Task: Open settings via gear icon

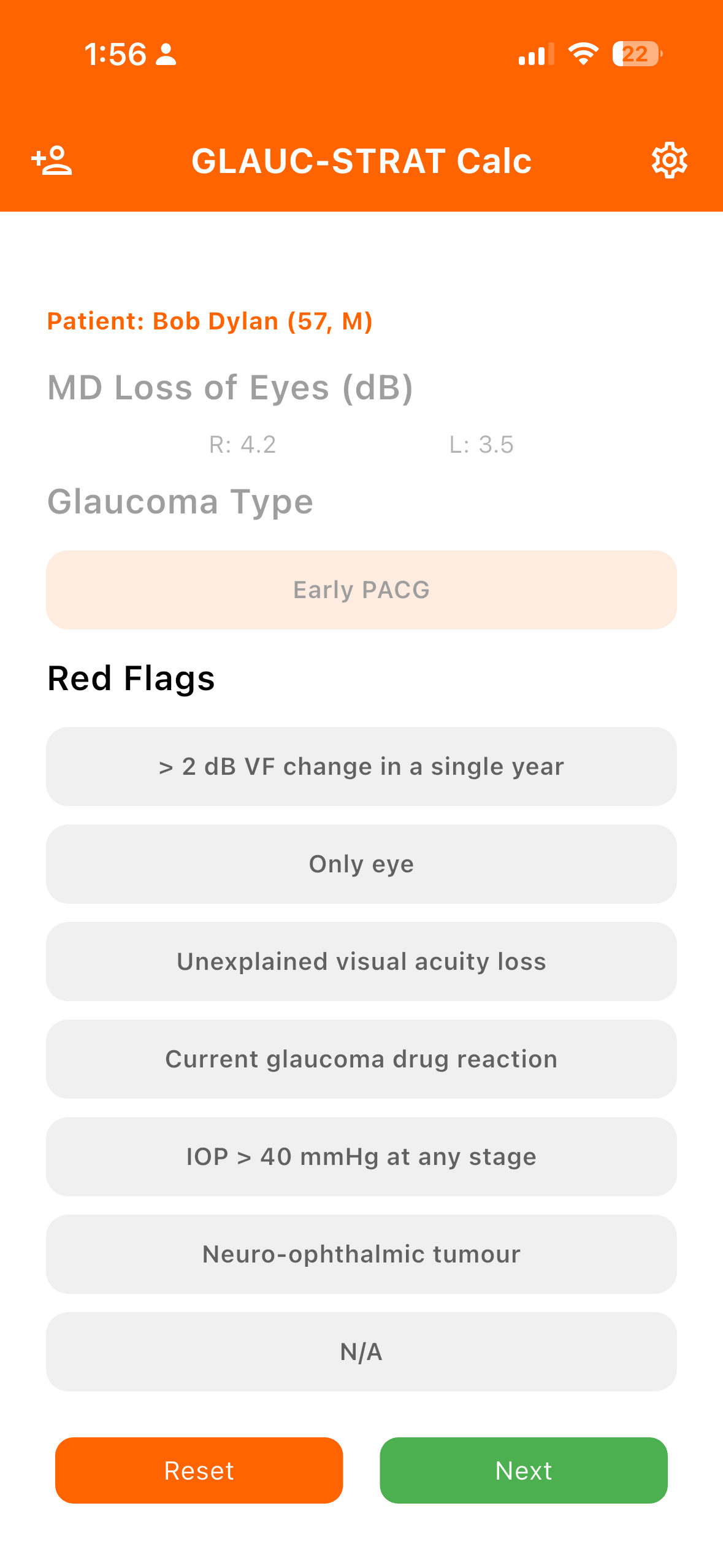Action: coord(669,161)
